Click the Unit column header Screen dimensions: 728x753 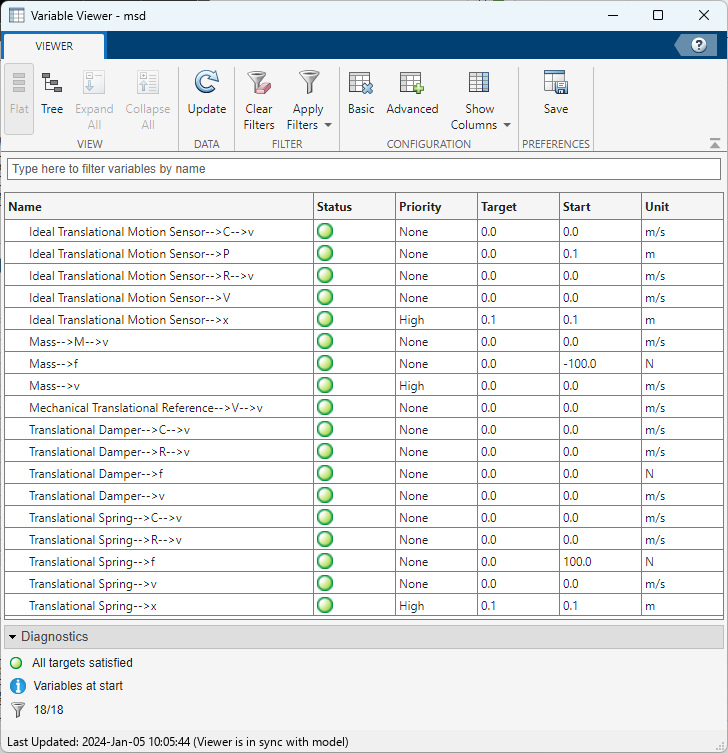(657, 207)
